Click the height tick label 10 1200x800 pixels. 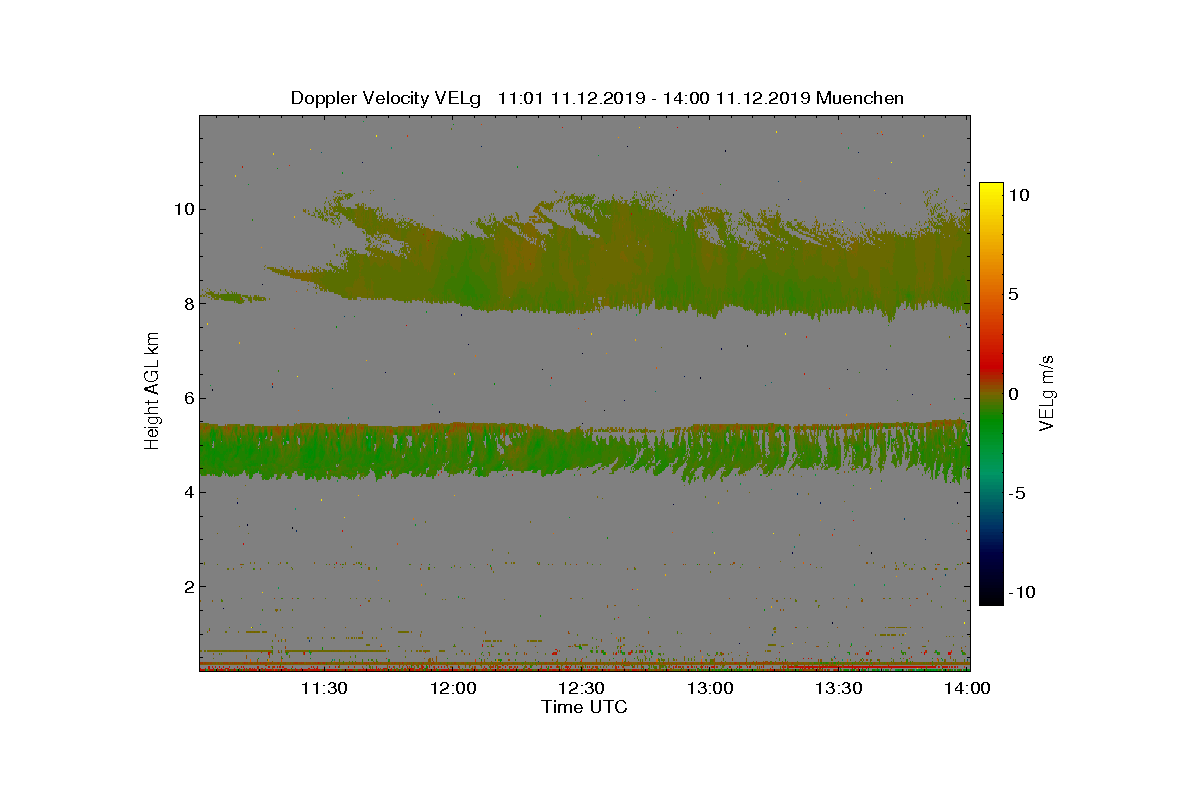tap(183, 209)
